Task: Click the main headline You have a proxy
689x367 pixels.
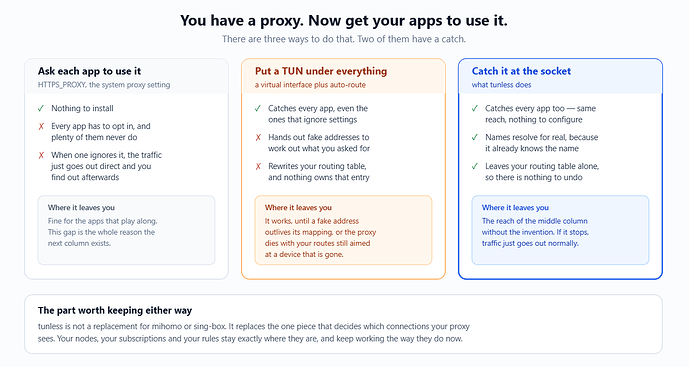Action: (344, 21)
